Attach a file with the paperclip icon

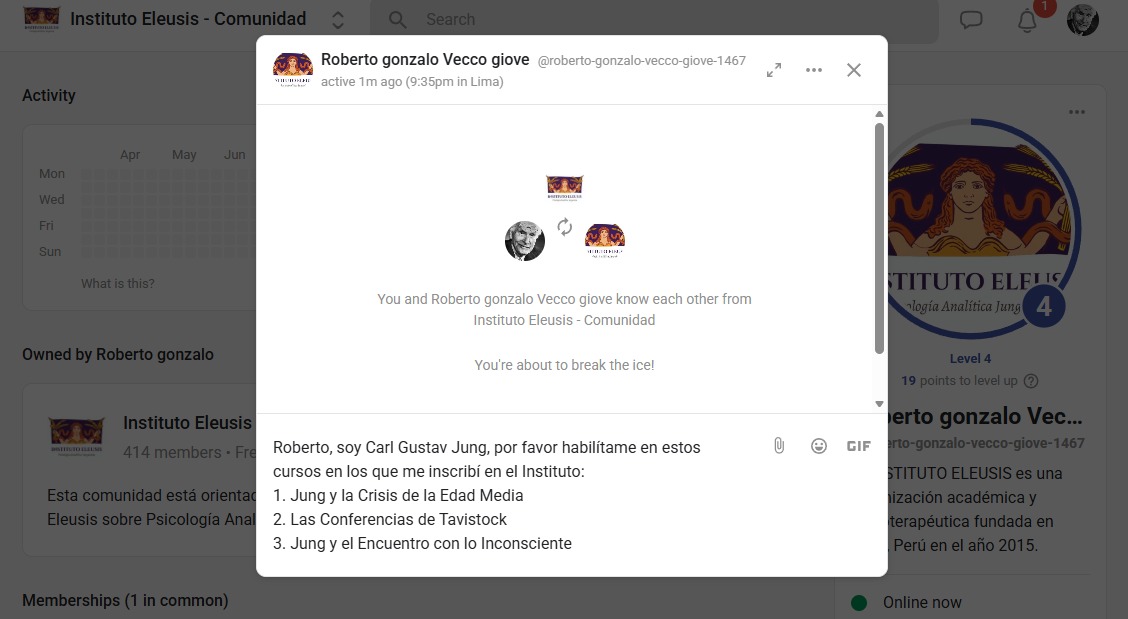click(779, 446)
